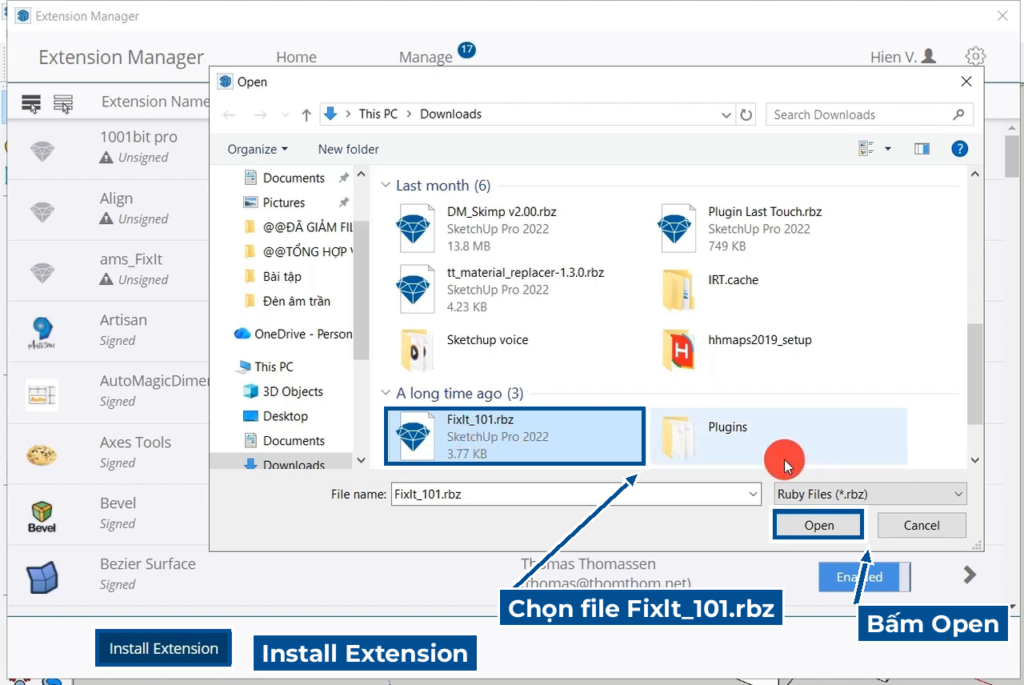Select the FixIt_101.rbz file
1024x685 pixels.
515,436
